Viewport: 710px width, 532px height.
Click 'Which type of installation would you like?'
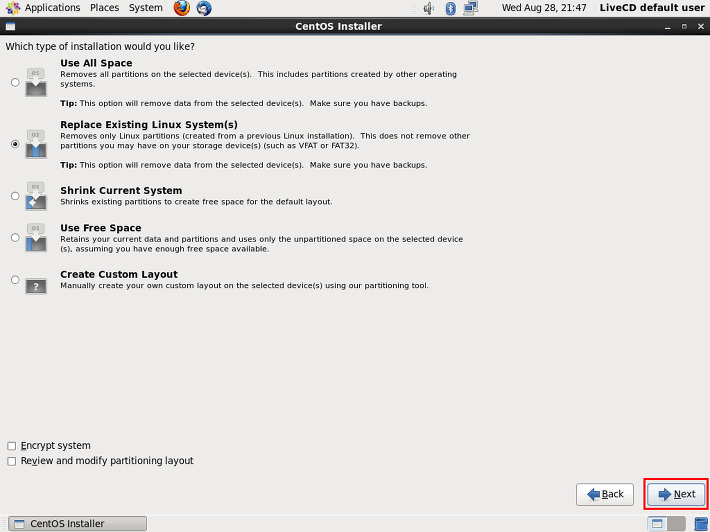coord(100,46)
